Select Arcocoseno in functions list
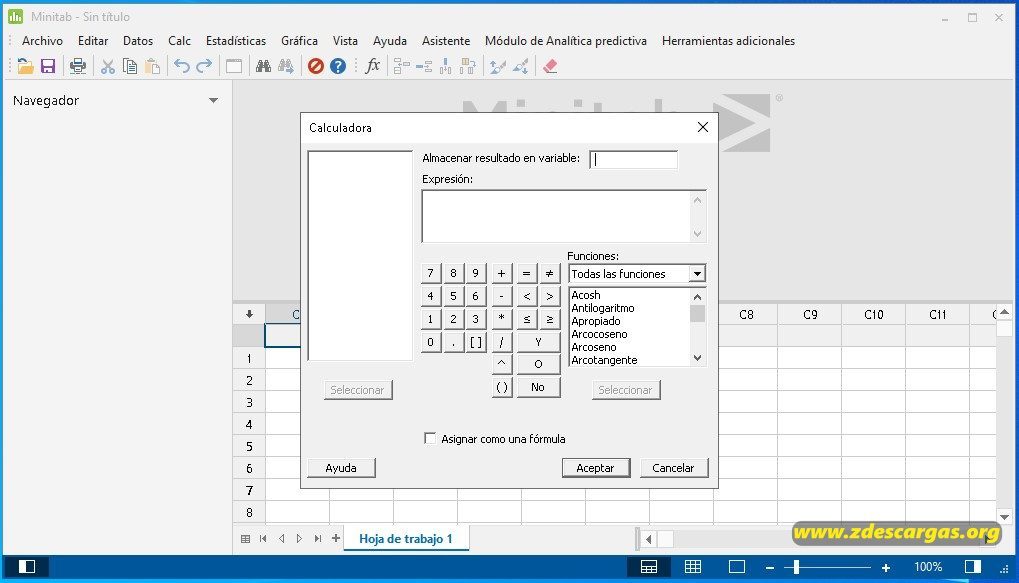This screenshot has width=1019, height=583. coord(599,334)
